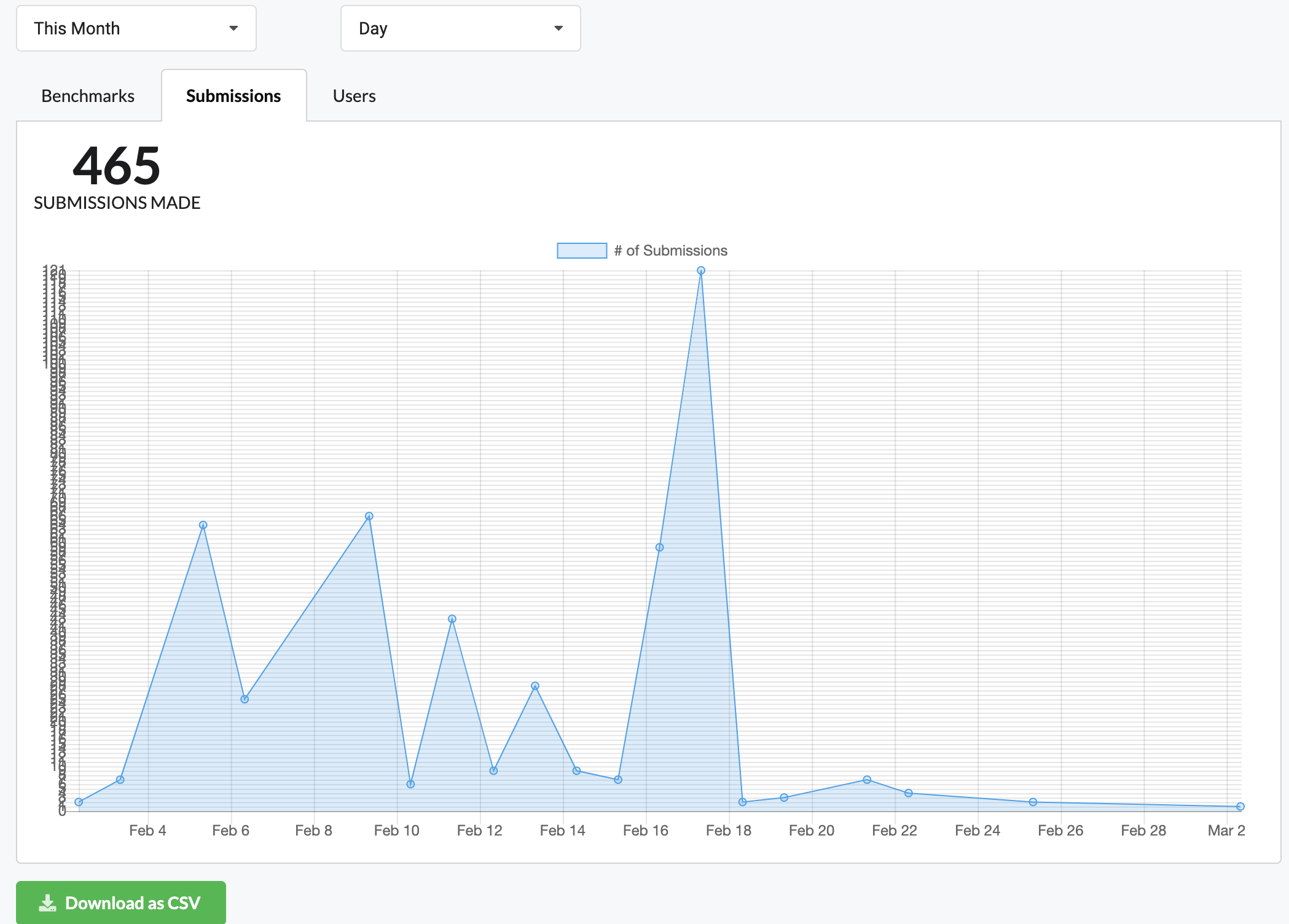Click the Feb 16 x-axis label
Image resolution: width=1289 pixels, height=924 pixels.
pos(646,830)
